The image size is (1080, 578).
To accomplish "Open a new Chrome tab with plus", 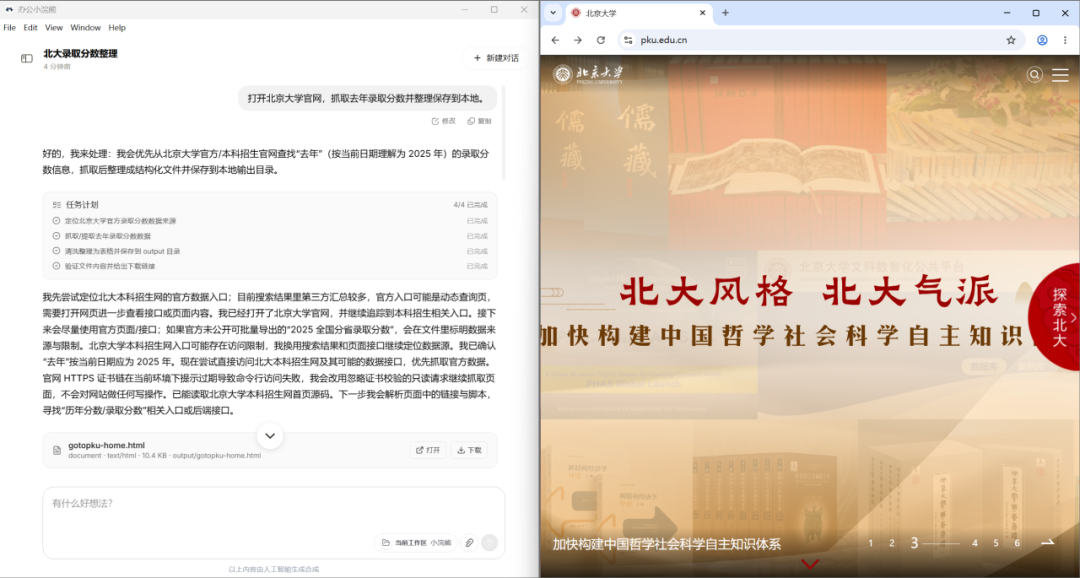I will 725,13.
